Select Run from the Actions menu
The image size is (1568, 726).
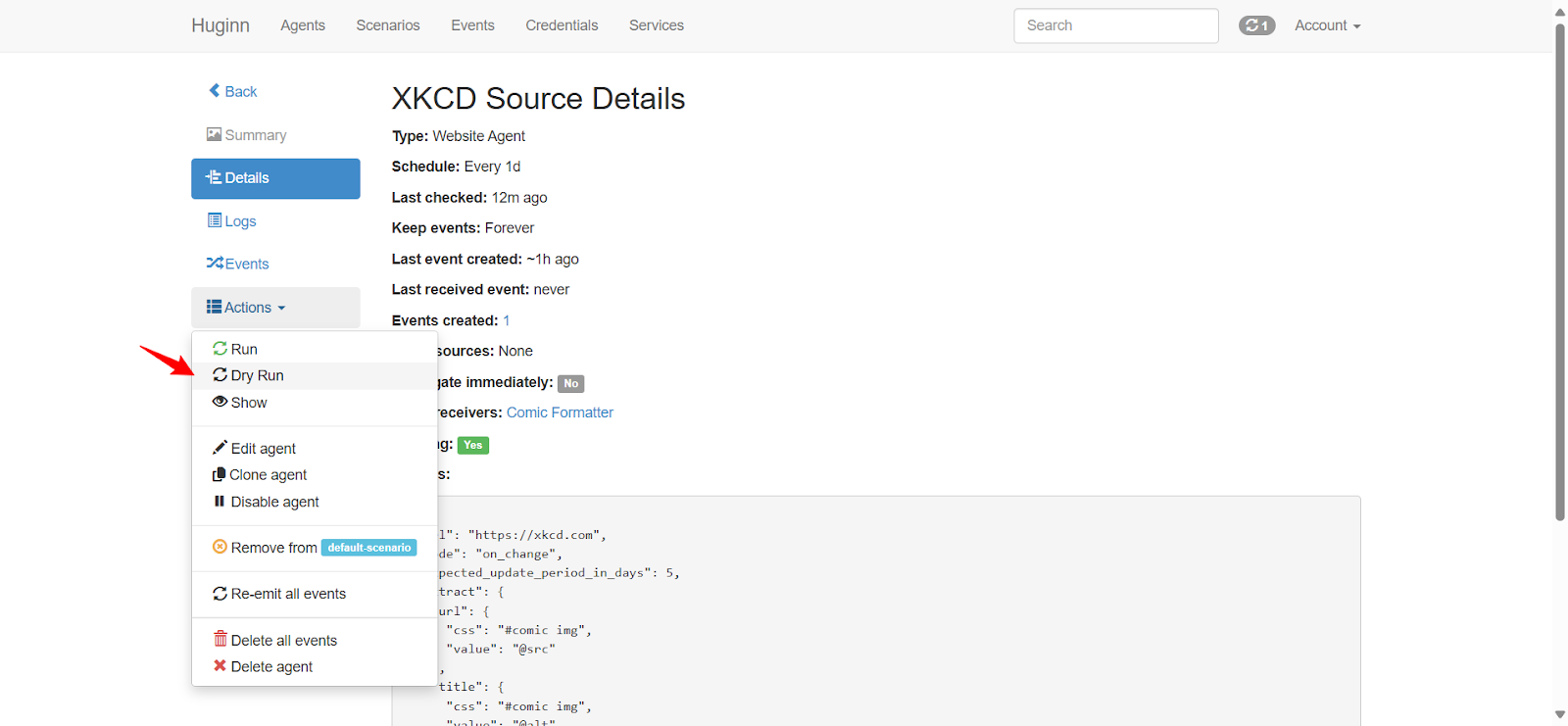(x=315, y=349)
